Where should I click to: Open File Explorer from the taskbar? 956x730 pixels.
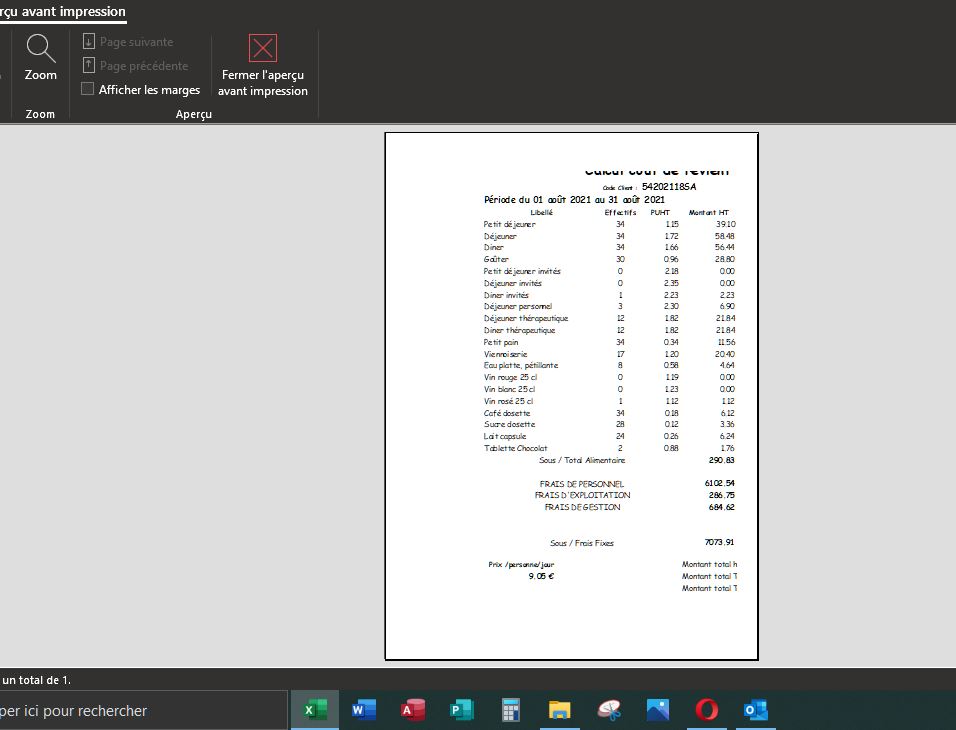560,710
